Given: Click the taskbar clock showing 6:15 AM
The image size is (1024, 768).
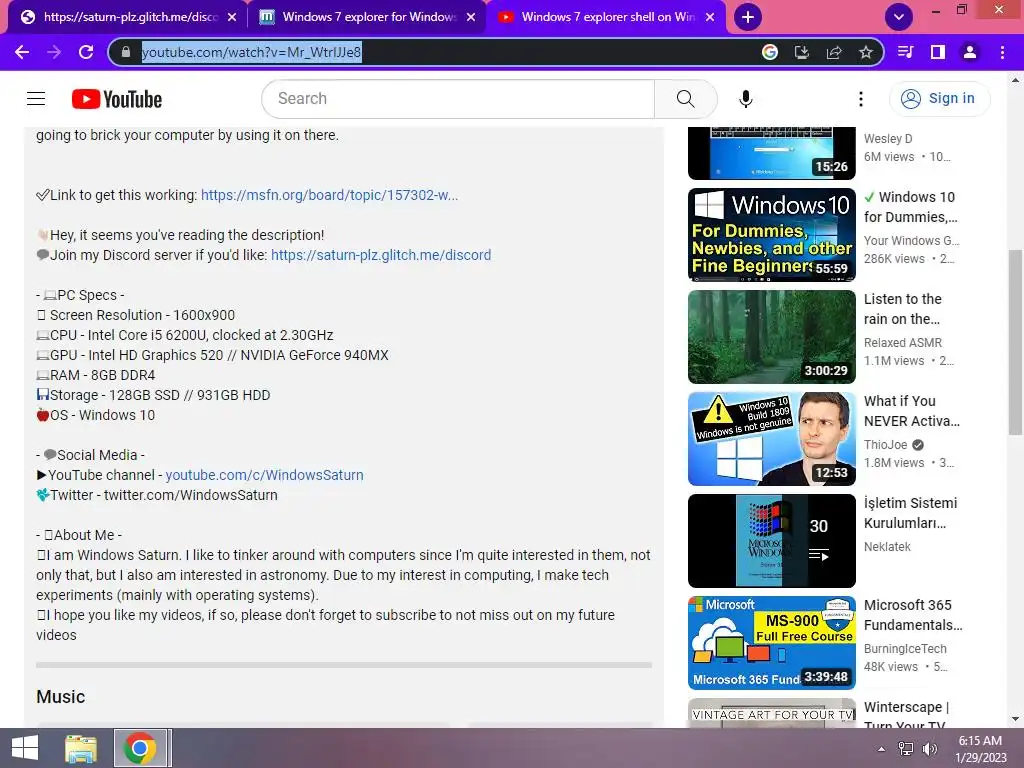Looking at the screenshot, I should pyautogui.click(x=980, y=749).
